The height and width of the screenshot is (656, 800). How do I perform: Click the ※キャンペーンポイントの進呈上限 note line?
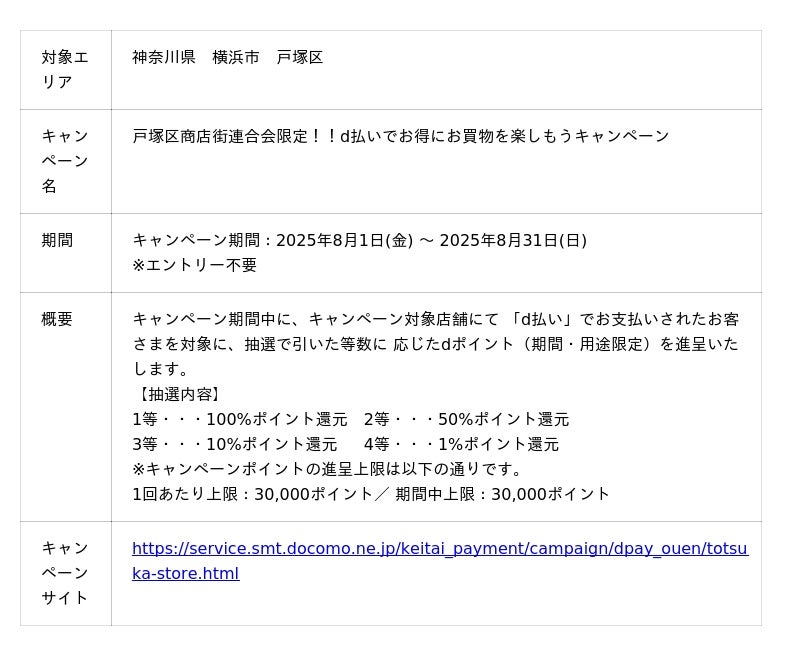point(328,470)
